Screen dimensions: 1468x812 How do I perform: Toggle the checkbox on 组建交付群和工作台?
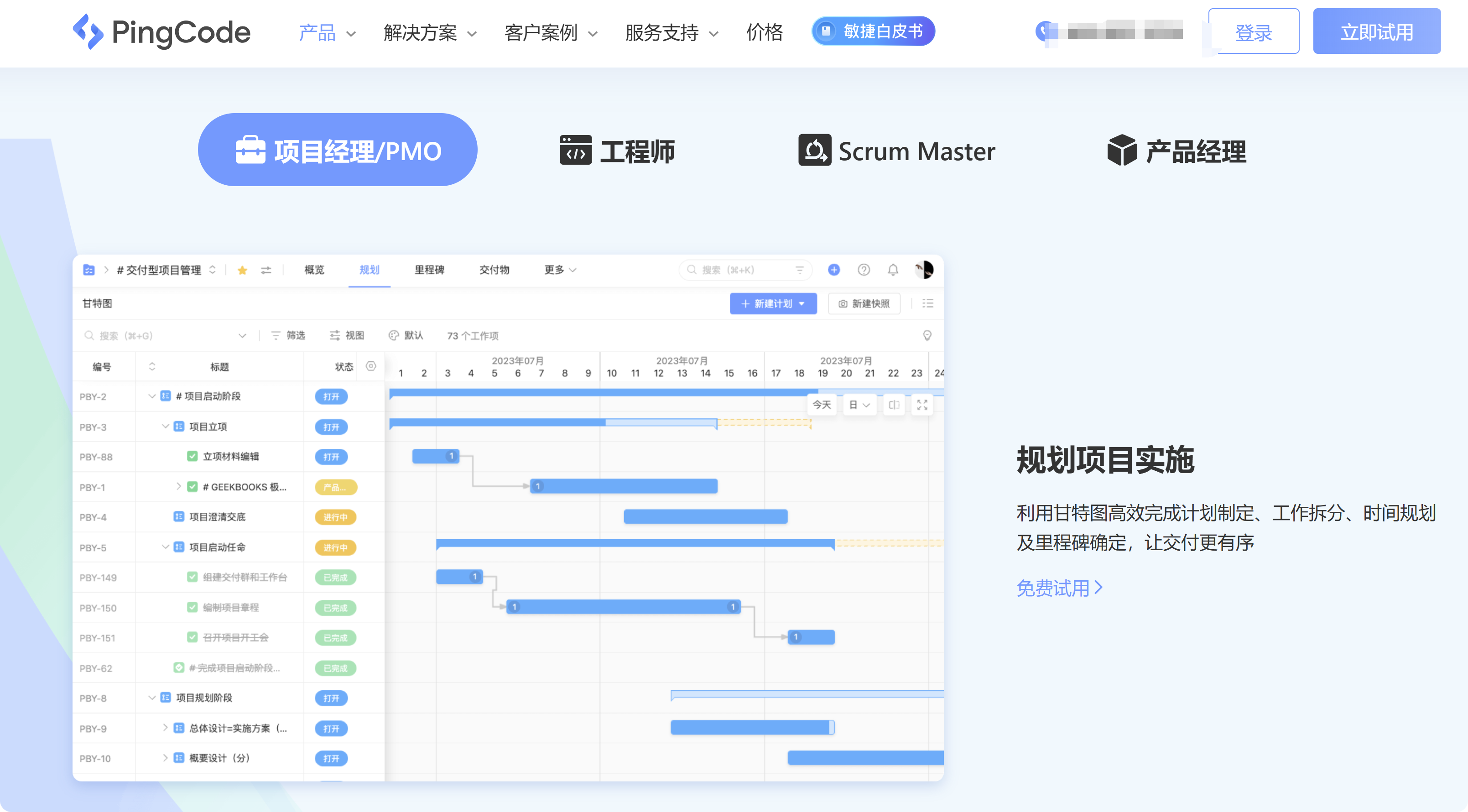point(192,577)
